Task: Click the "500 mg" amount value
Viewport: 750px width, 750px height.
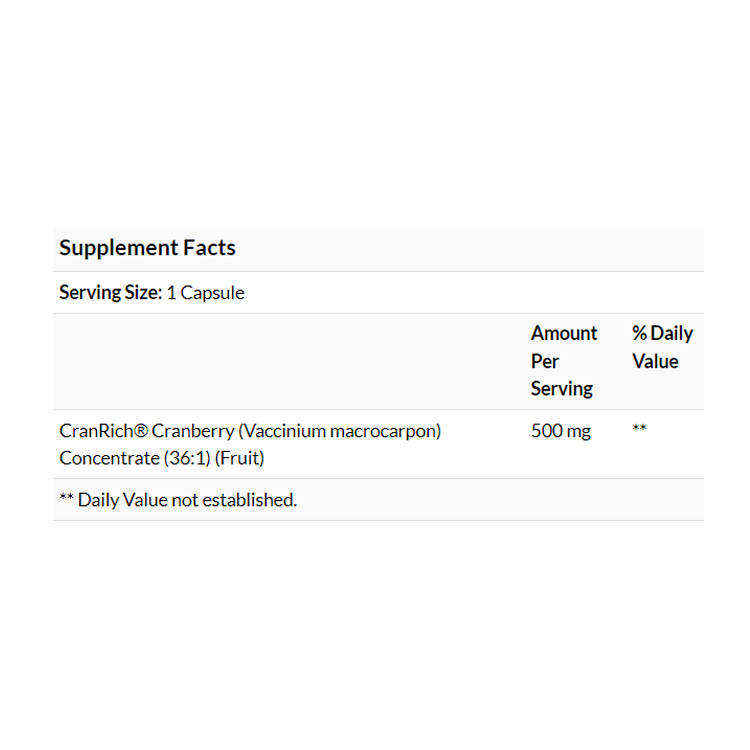Action: point(561,431)
